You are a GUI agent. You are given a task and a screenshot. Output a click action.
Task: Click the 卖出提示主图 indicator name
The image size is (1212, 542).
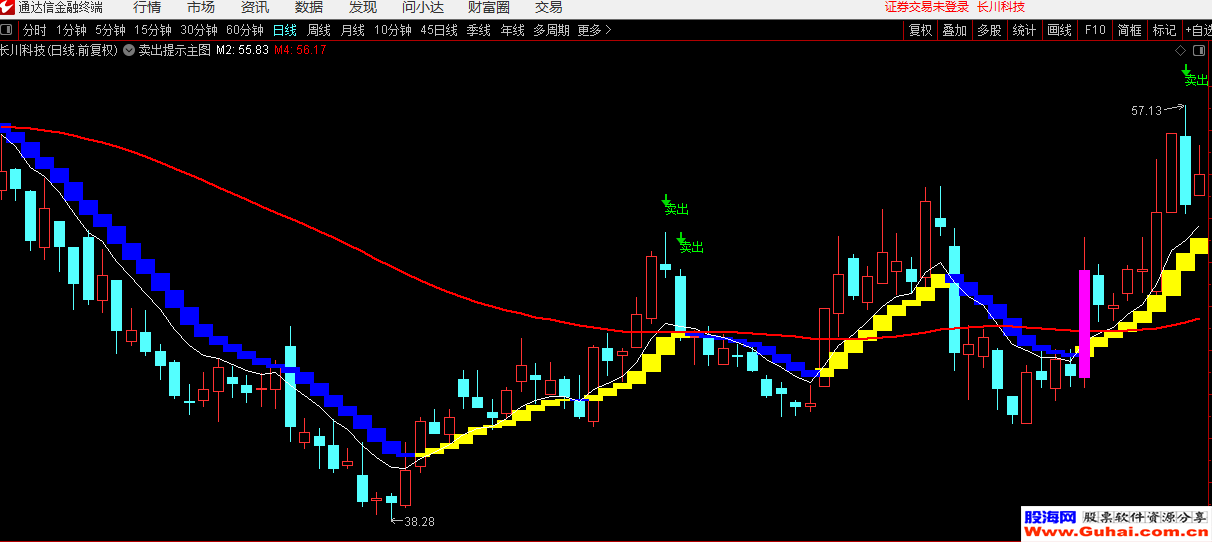pos(175,49)
